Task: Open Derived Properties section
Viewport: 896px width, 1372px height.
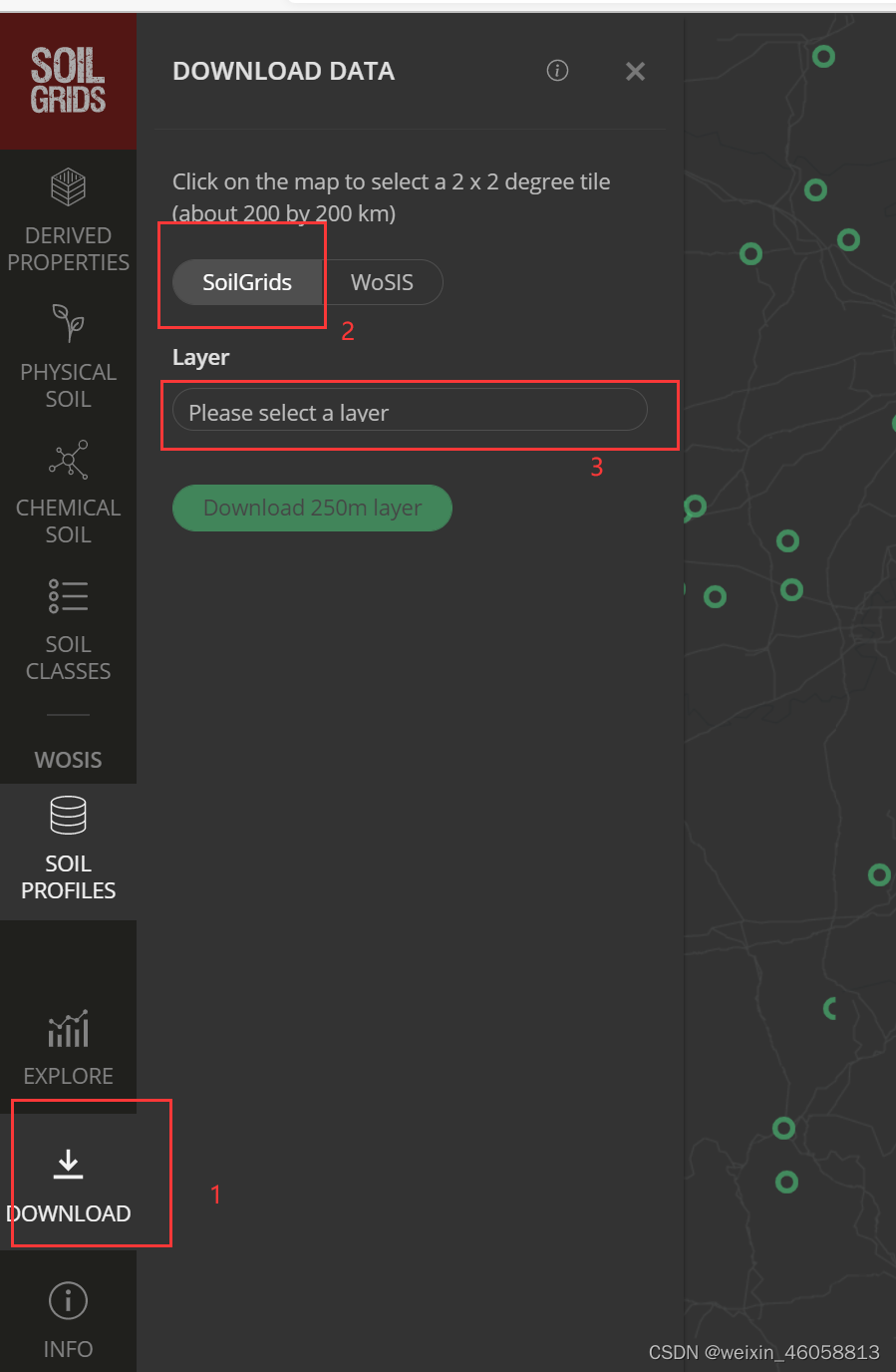Action: click(68, 221)
